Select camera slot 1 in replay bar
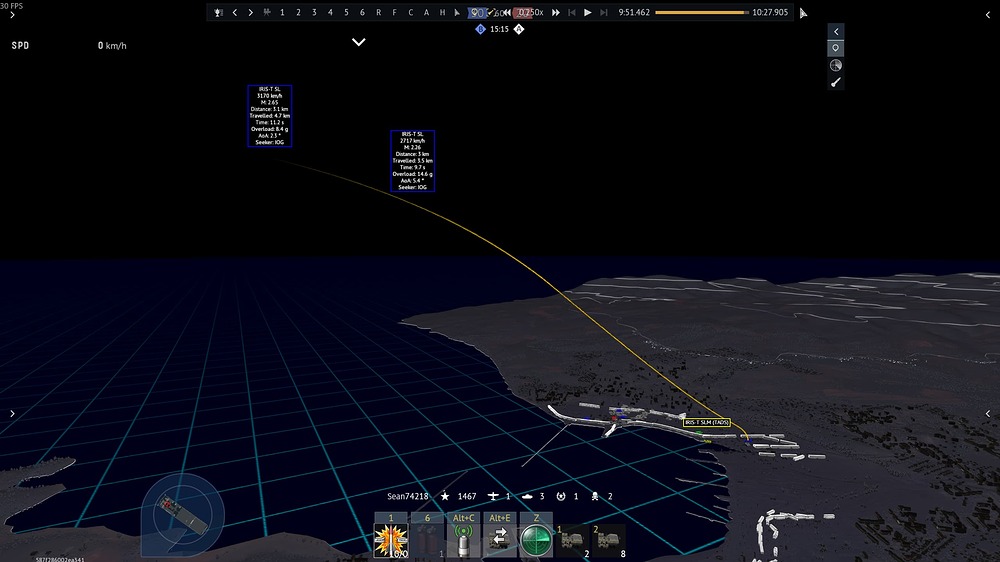The image size is (1000, 562). tap(283, 12)
